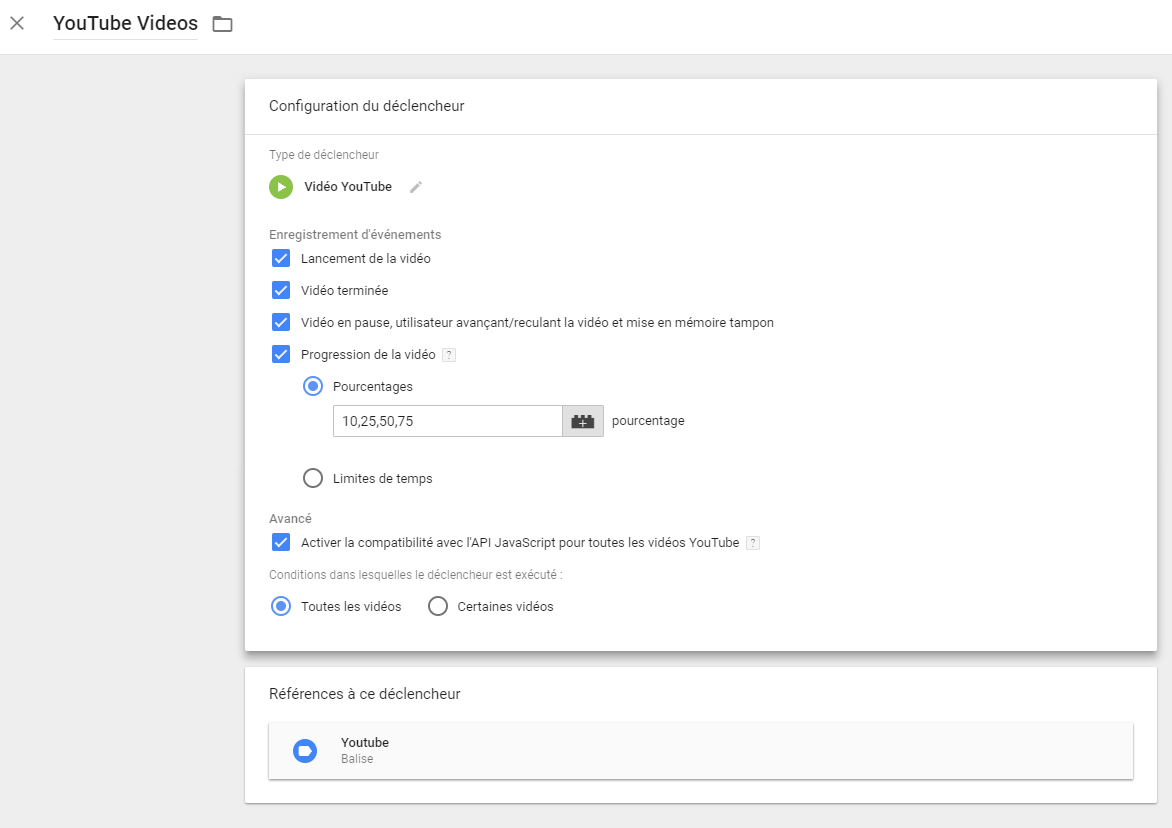Image resolution: width=1172 pixels, height=828 pixels.
Task: Select Certaines vidéos option
Action: 437,606
